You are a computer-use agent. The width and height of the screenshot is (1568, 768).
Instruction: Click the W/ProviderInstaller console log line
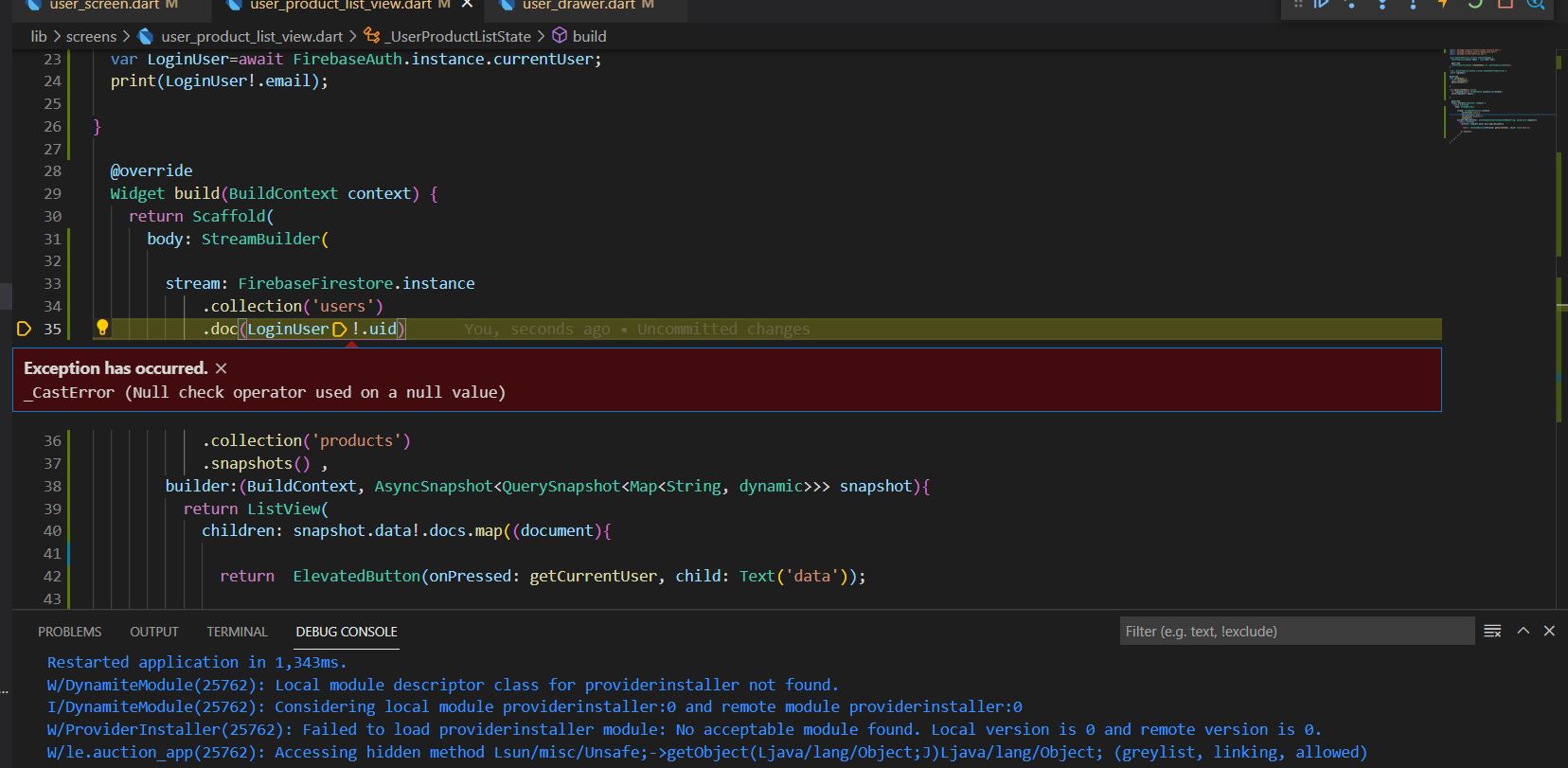pyautogui.click(x=684, y=729)
